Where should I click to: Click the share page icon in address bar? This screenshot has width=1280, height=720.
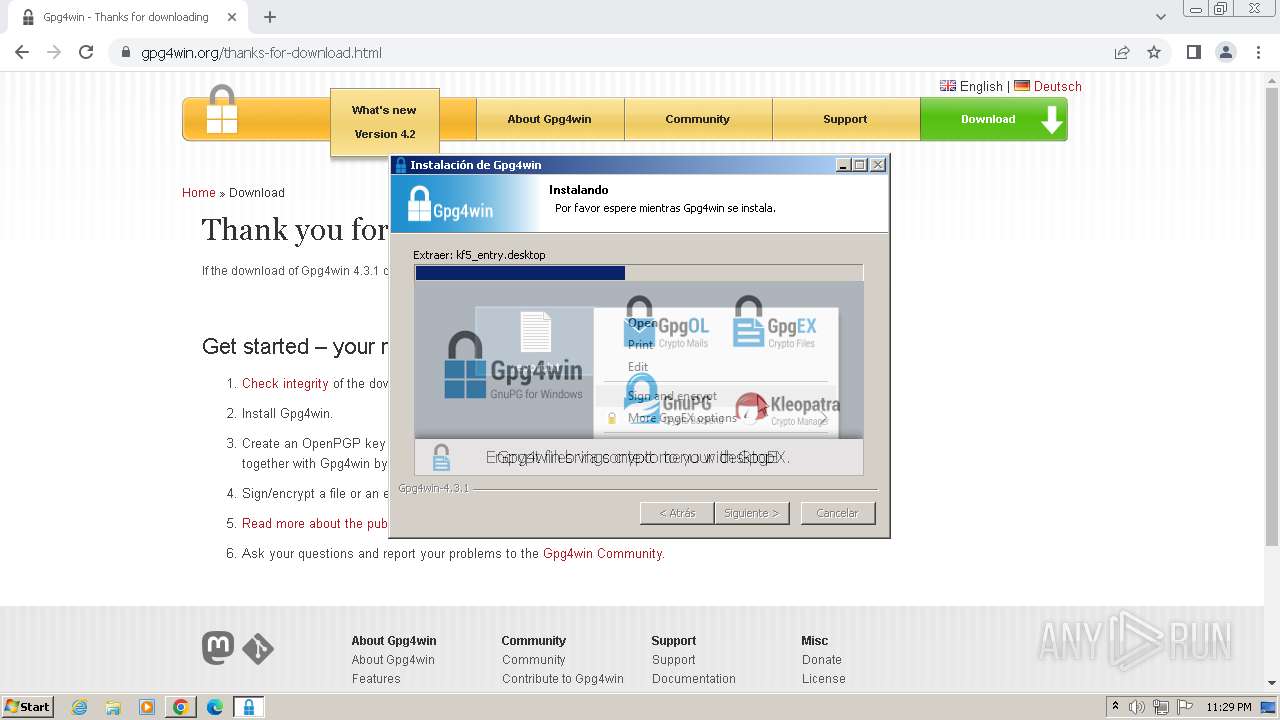(1122, 52)
